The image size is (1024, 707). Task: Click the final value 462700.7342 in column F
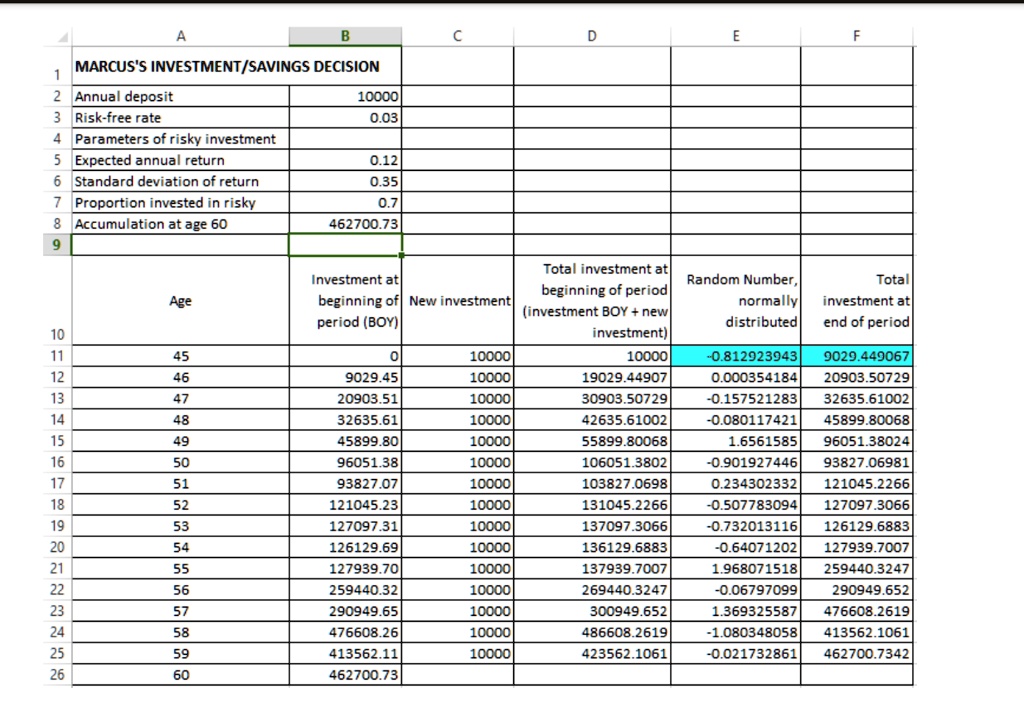tap(857, 653)
